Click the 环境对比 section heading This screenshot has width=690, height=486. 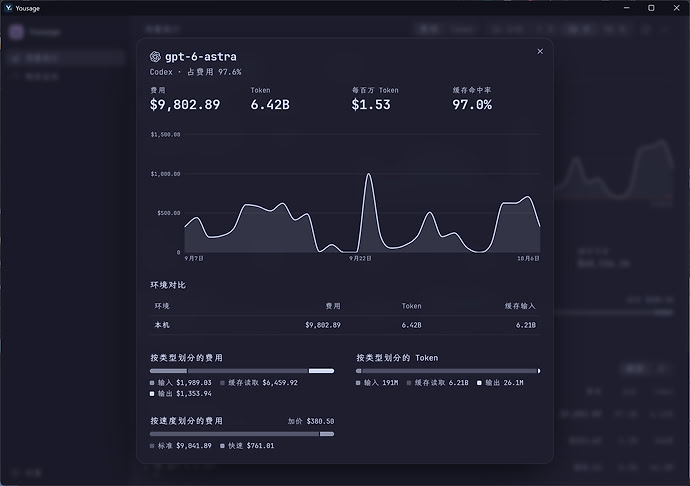point(168,285)
